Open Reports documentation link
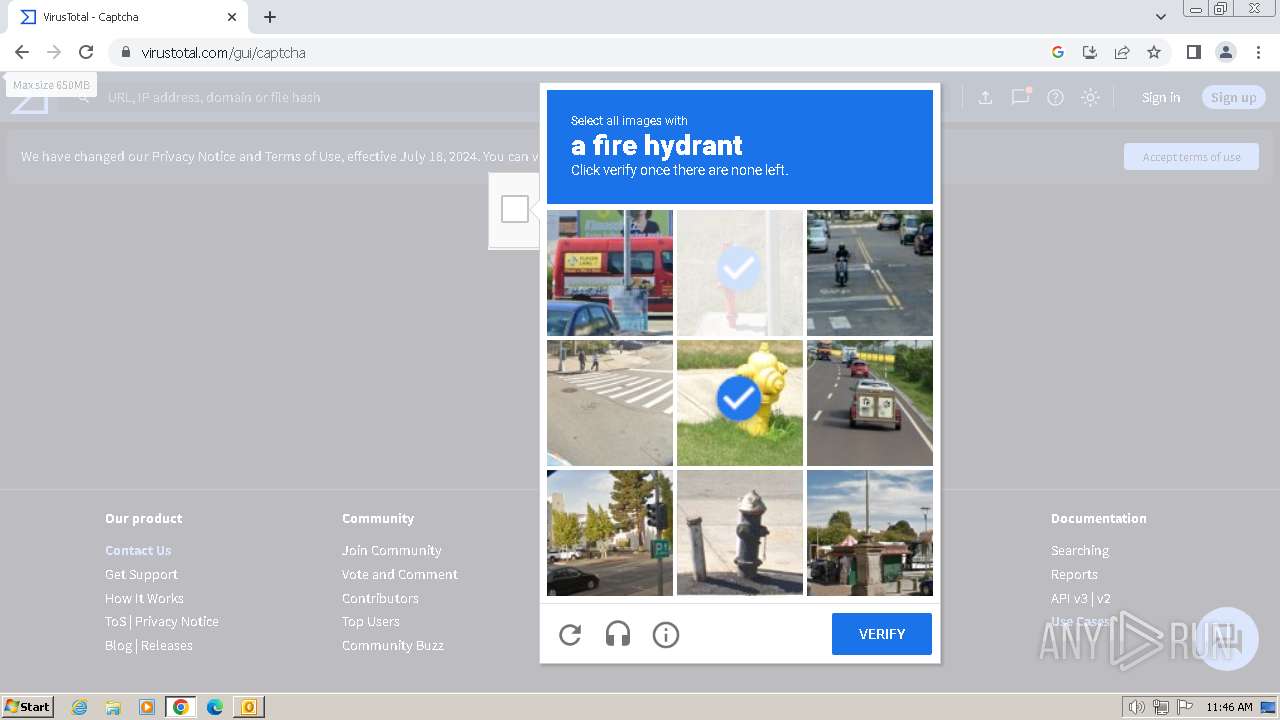The height and width of the screenshot is (720, 1280). [1074, 574]
